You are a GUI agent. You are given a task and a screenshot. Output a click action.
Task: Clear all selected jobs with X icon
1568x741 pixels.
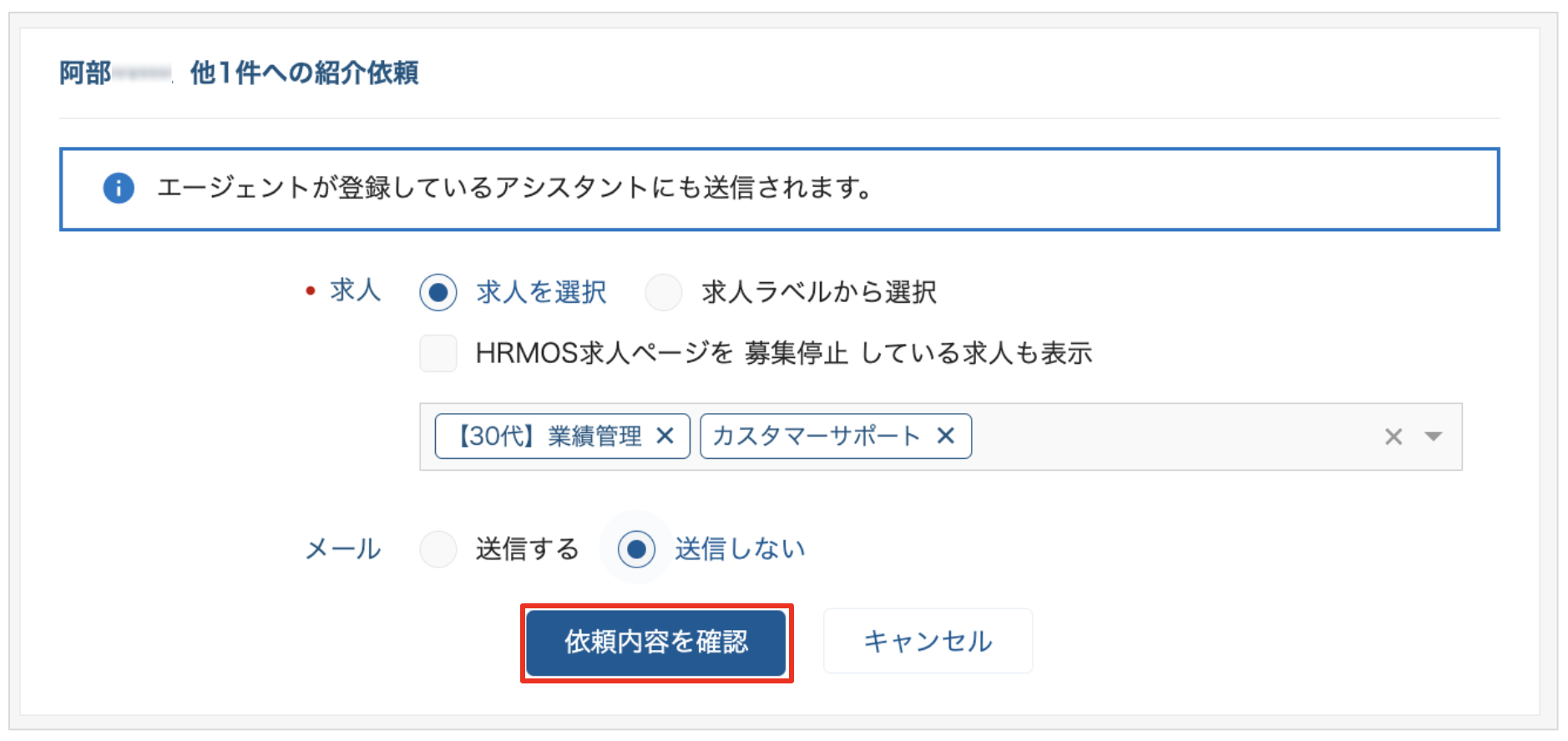[1393, 436]
